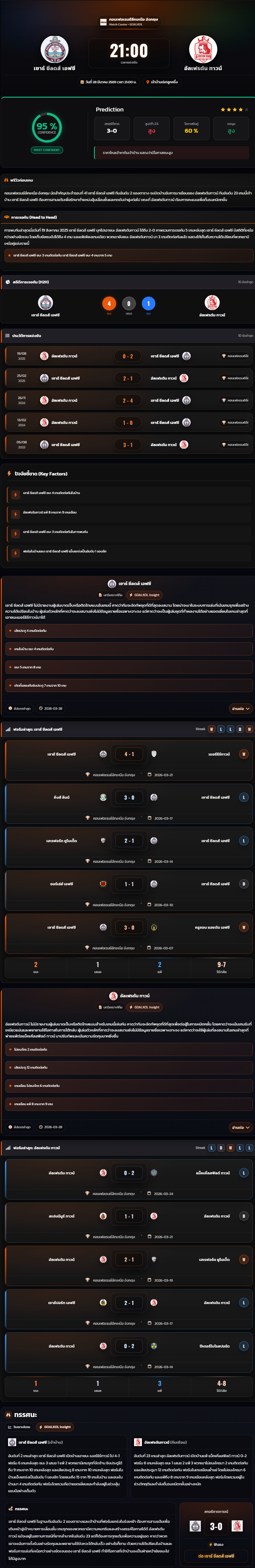Image resolution: width=255 pixels, height=1568 pixels.
Task: Open the 19/08 match history row
Action: tap(128, 356)
